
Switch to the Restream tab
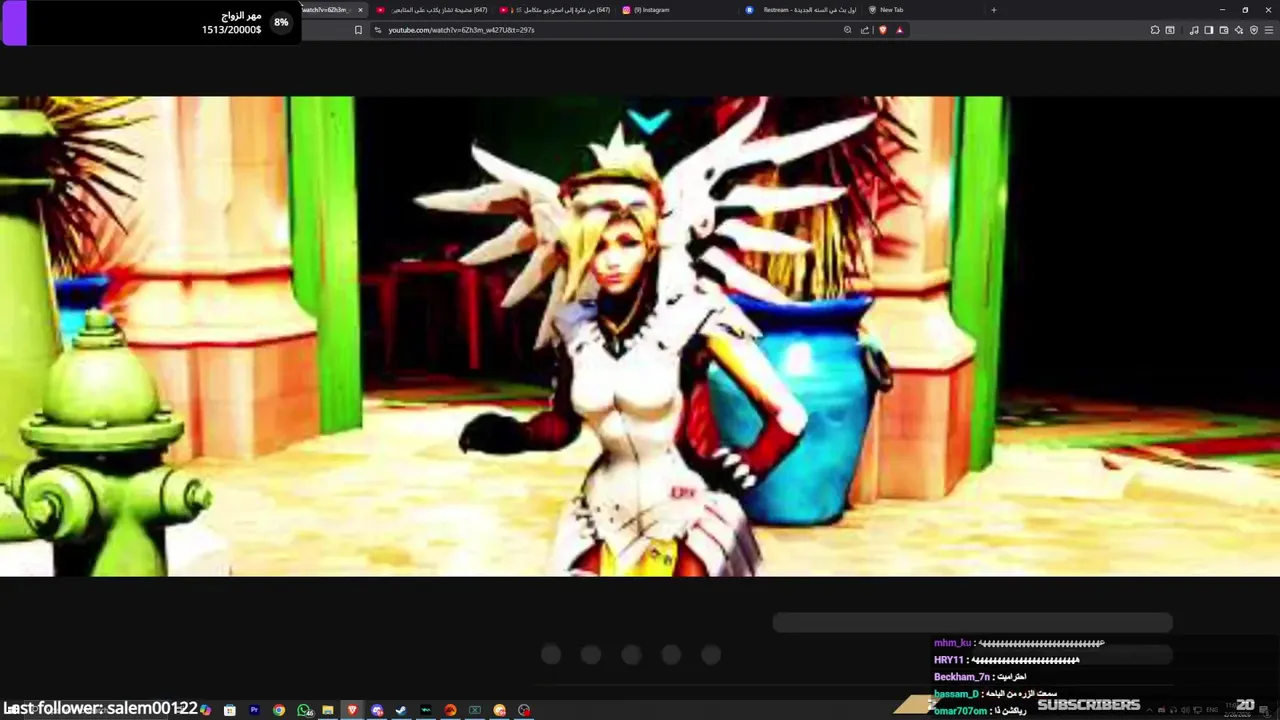pyautogui.click(x=800, y=10)
